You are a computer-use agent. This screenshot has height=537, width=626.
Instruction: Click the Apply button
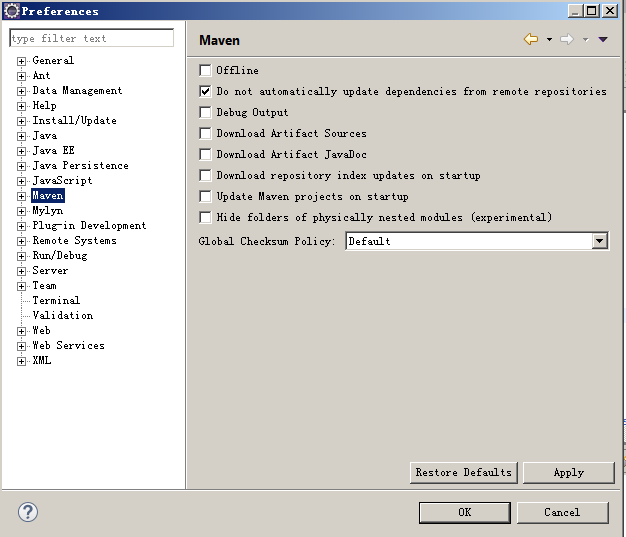[x=569, y=473]
